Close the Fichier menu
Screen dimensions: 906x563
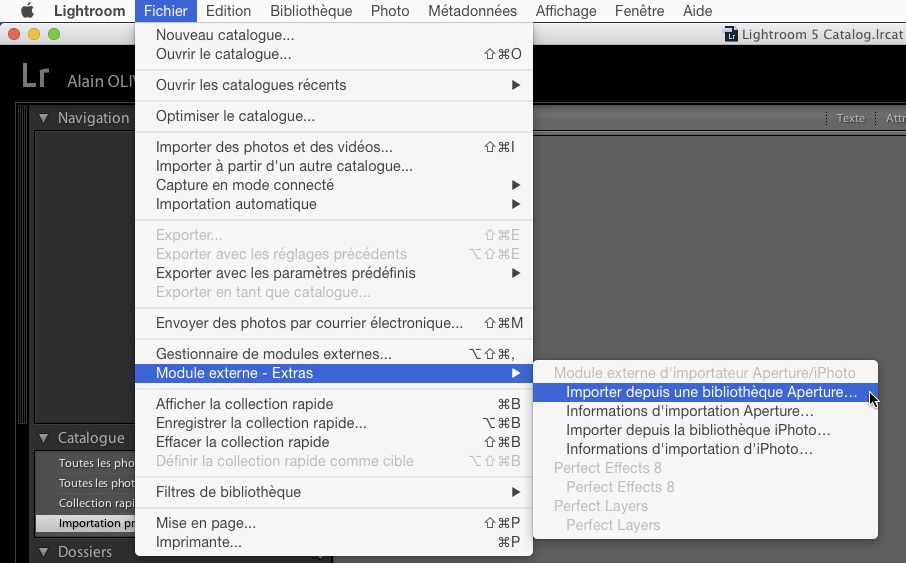click(166, 10)
